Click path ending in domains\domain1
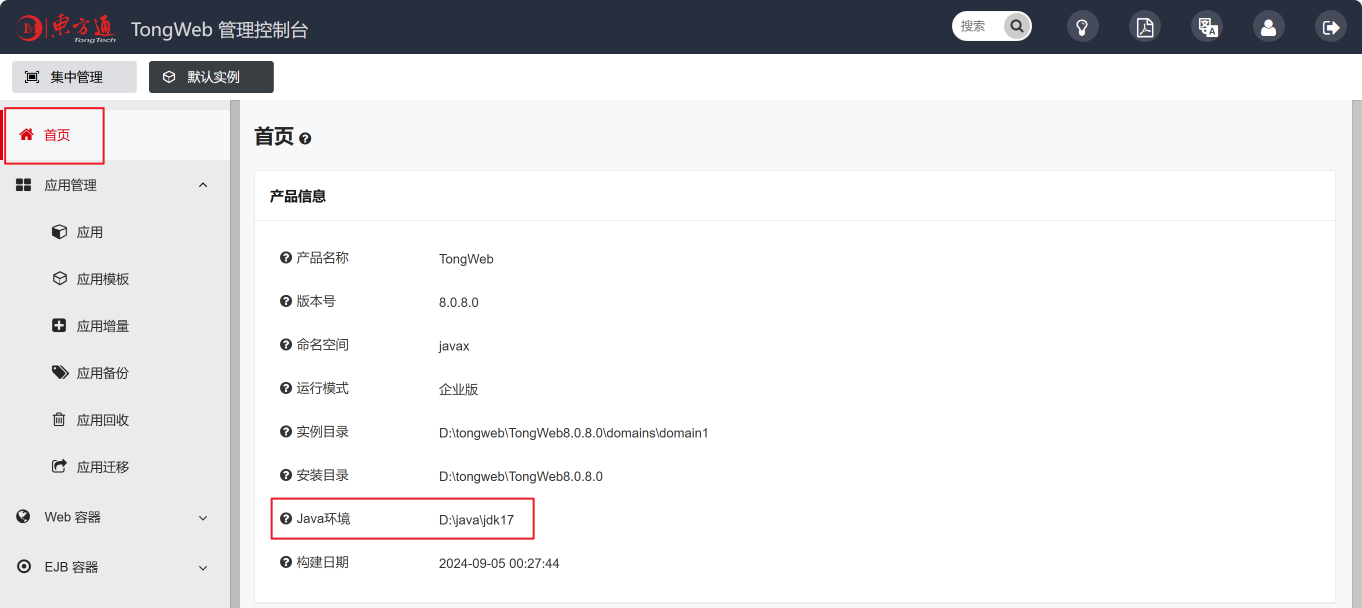This screenshot has height=608, width=1362. [x=573, y=433]
